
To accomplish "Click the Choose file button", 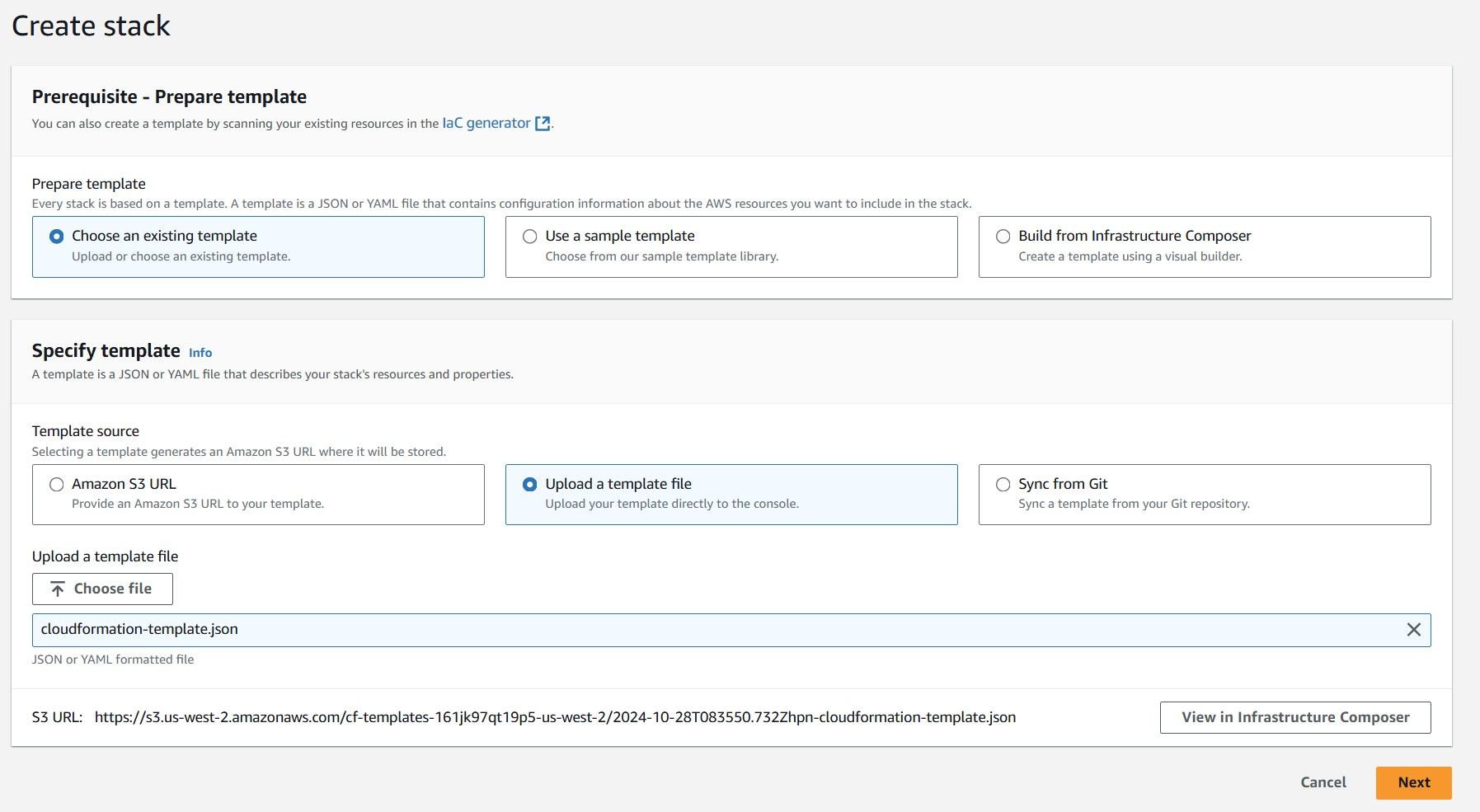I will 102,589.
